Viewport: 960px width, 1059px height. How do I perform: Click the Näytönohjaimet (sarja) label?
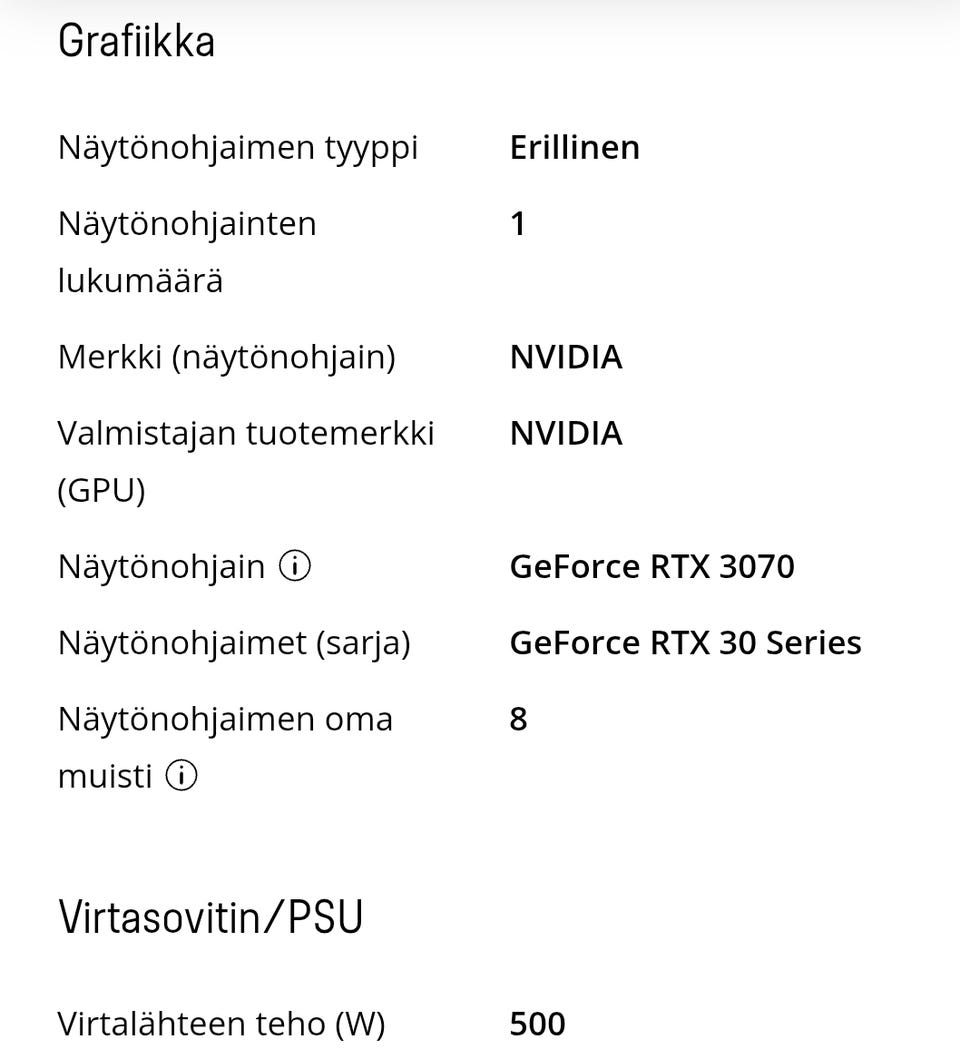pos(234,642)
